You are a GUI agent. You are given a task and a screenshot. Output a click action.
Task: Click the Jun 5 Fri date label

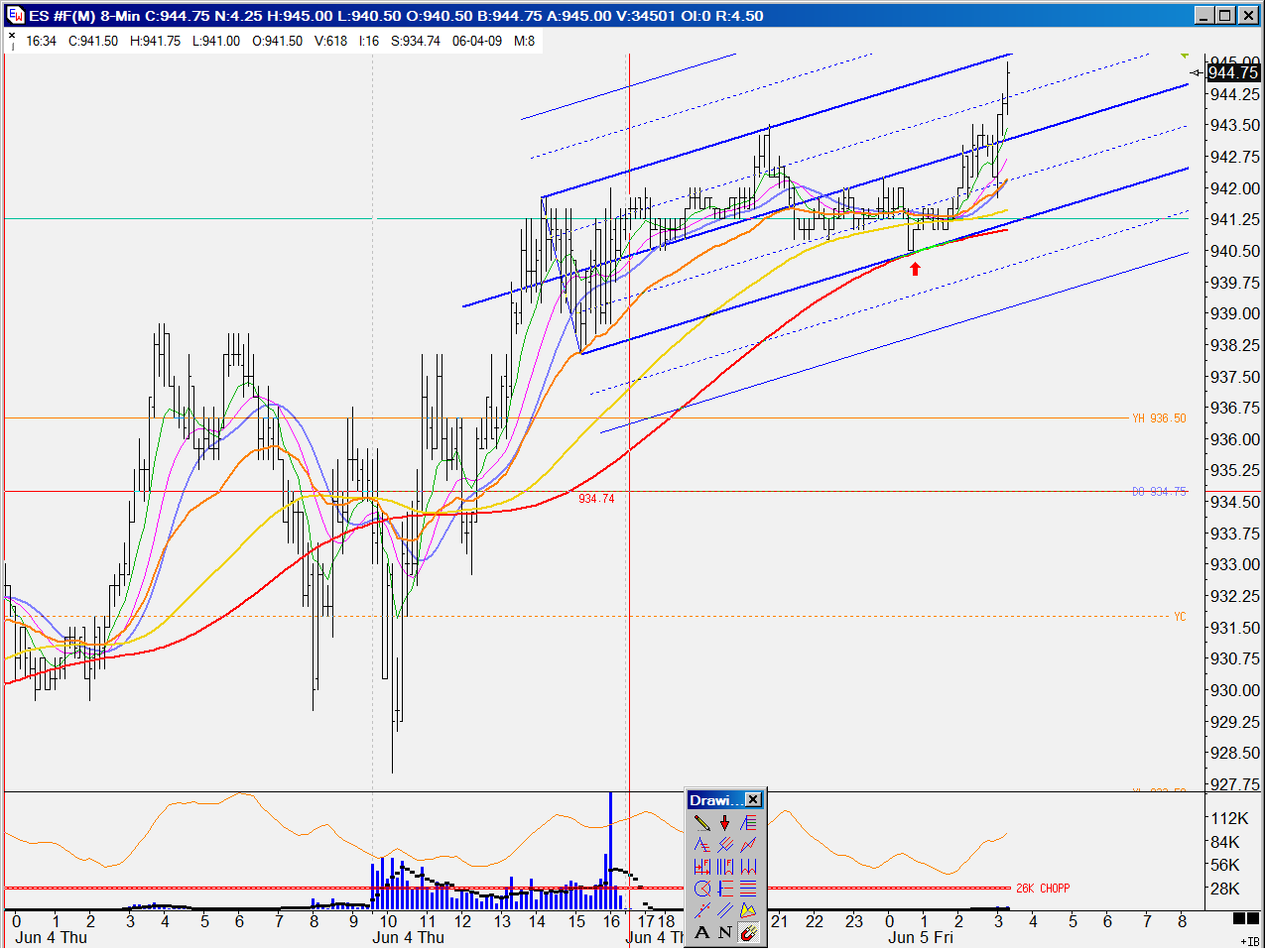[x=921, y=937]
